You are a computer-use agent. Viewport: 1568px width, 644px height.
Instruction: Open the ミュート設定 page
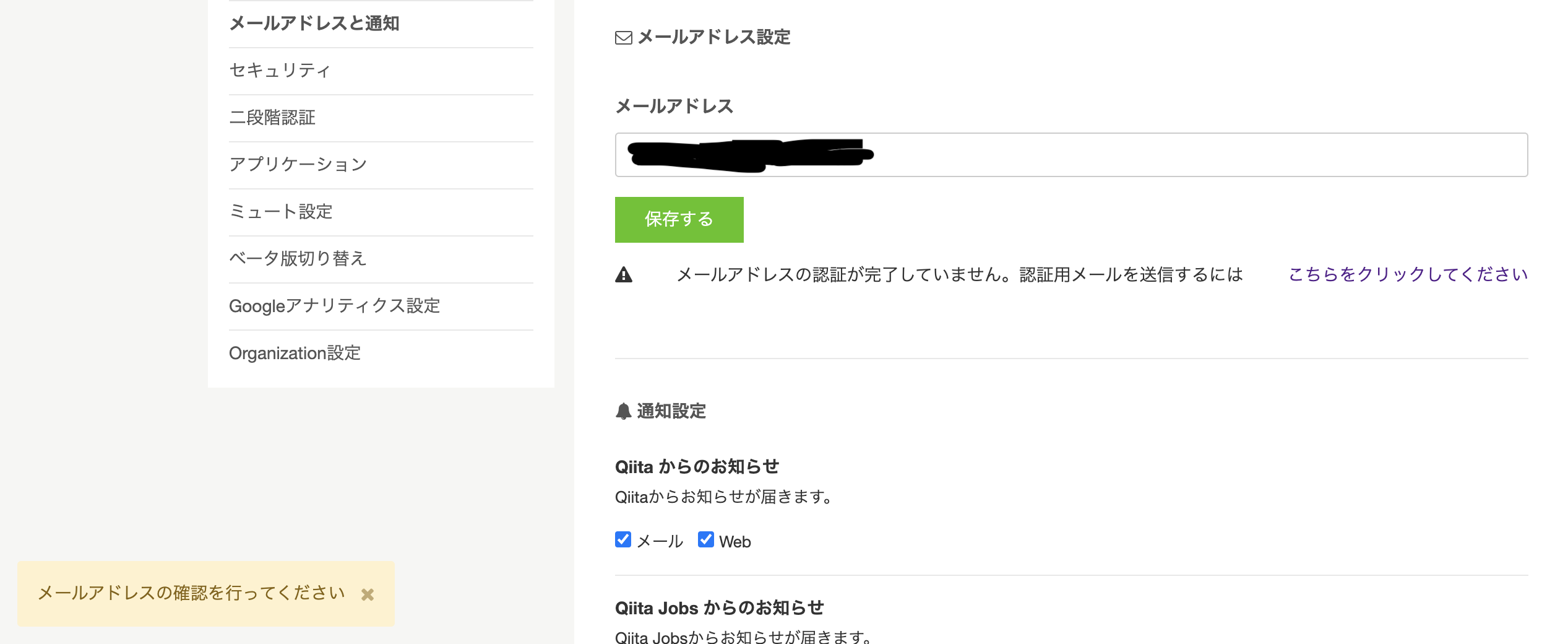(x=280, y=212)
